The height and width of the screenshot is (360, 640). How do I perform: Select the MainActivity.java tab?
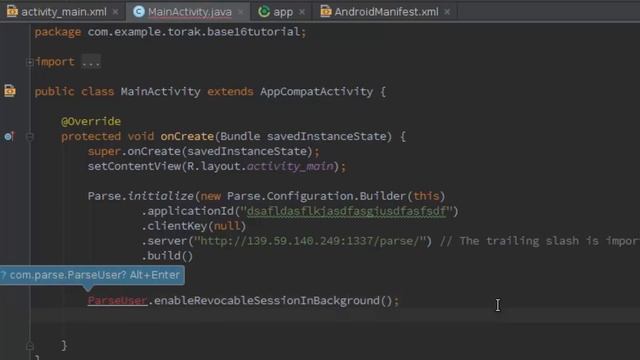click(190, 12)
